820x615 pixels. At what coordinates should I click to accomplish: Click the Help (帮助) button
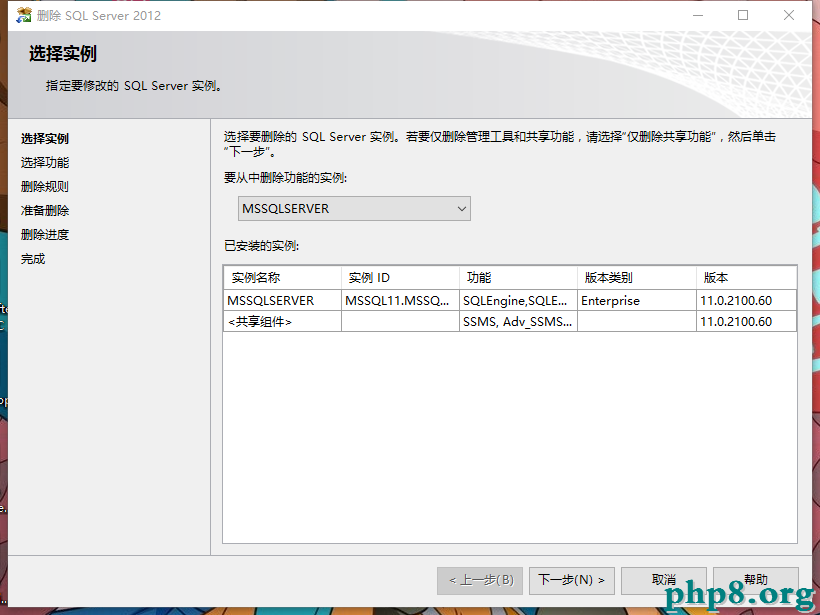point(756,580)
